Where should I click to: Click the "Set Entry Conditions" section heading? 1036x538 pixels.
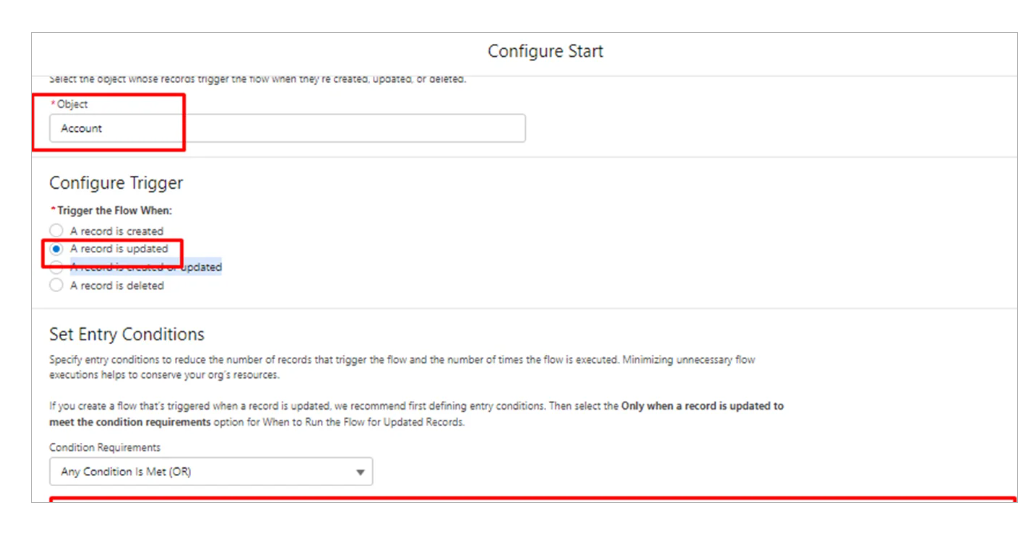click(x=127, y=334)
